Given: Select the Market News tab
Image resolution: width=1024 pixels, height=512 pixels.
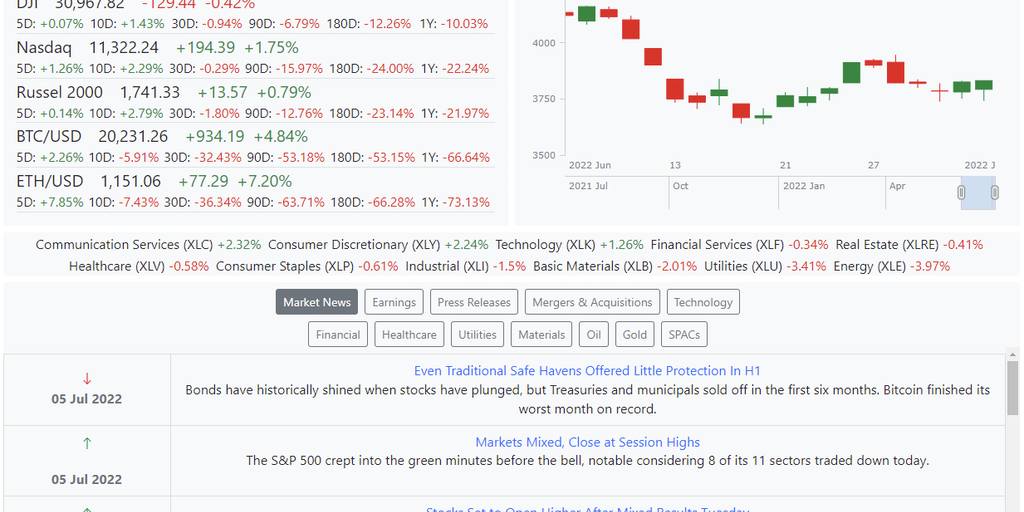Looking at the screenshot, I should click(317, 302).
